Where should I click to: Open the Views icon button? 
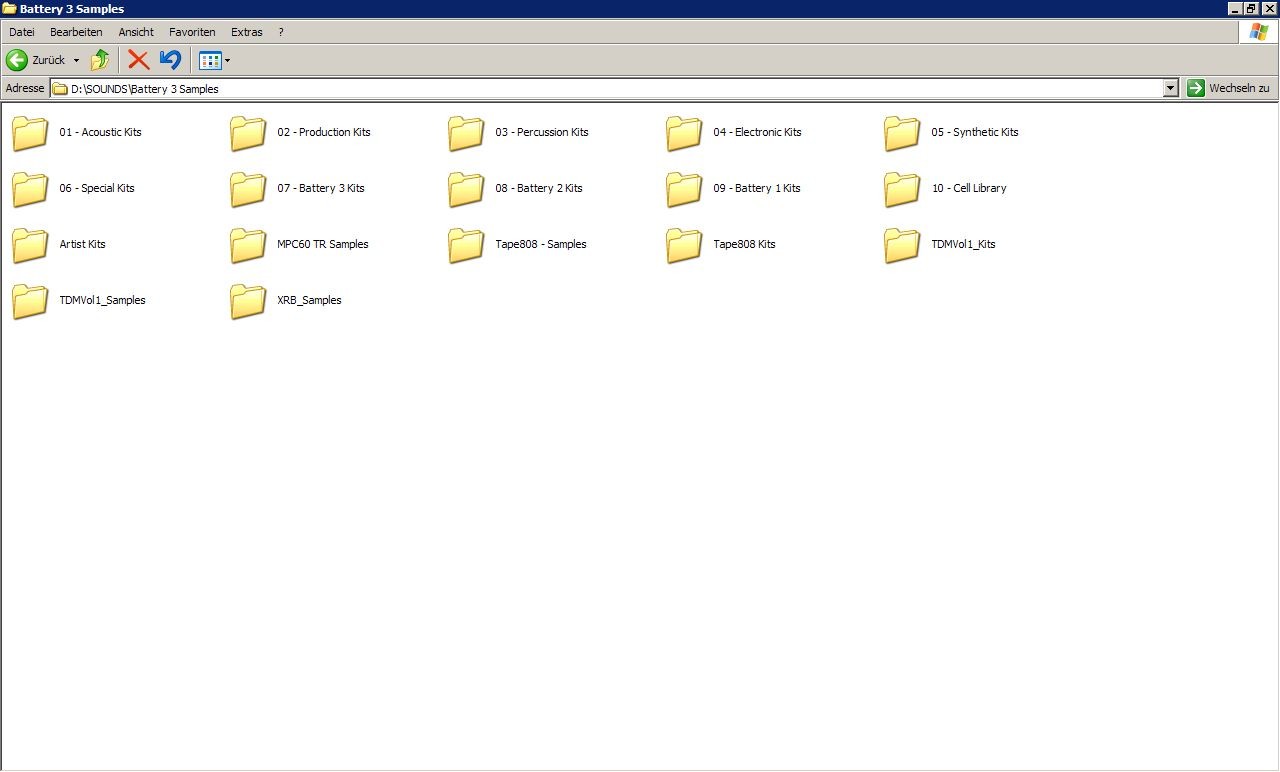[x=210, y=60]
